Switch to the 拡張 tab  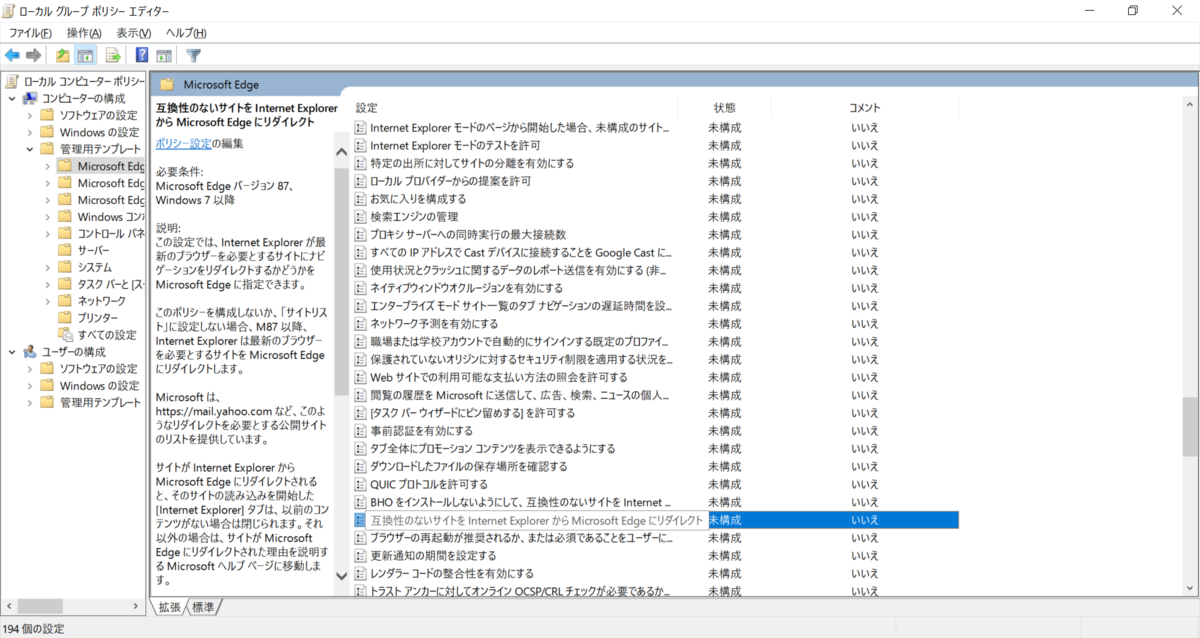pyautogui.click(x=169, y=607)
